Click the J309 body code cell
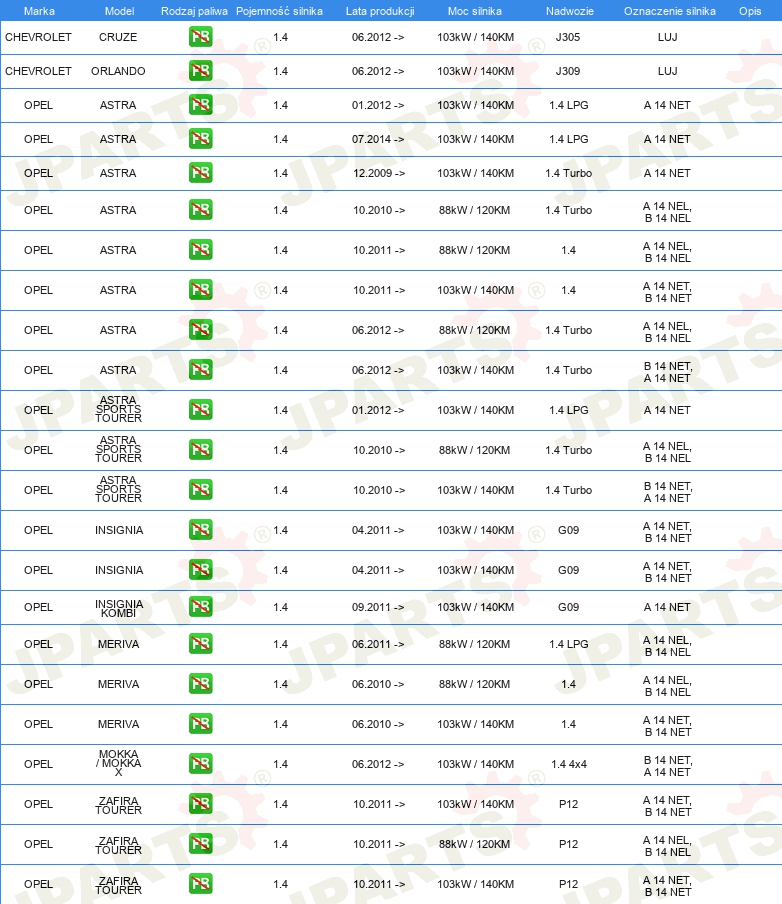This screenshot has width=782, height=904. (568, 71)
